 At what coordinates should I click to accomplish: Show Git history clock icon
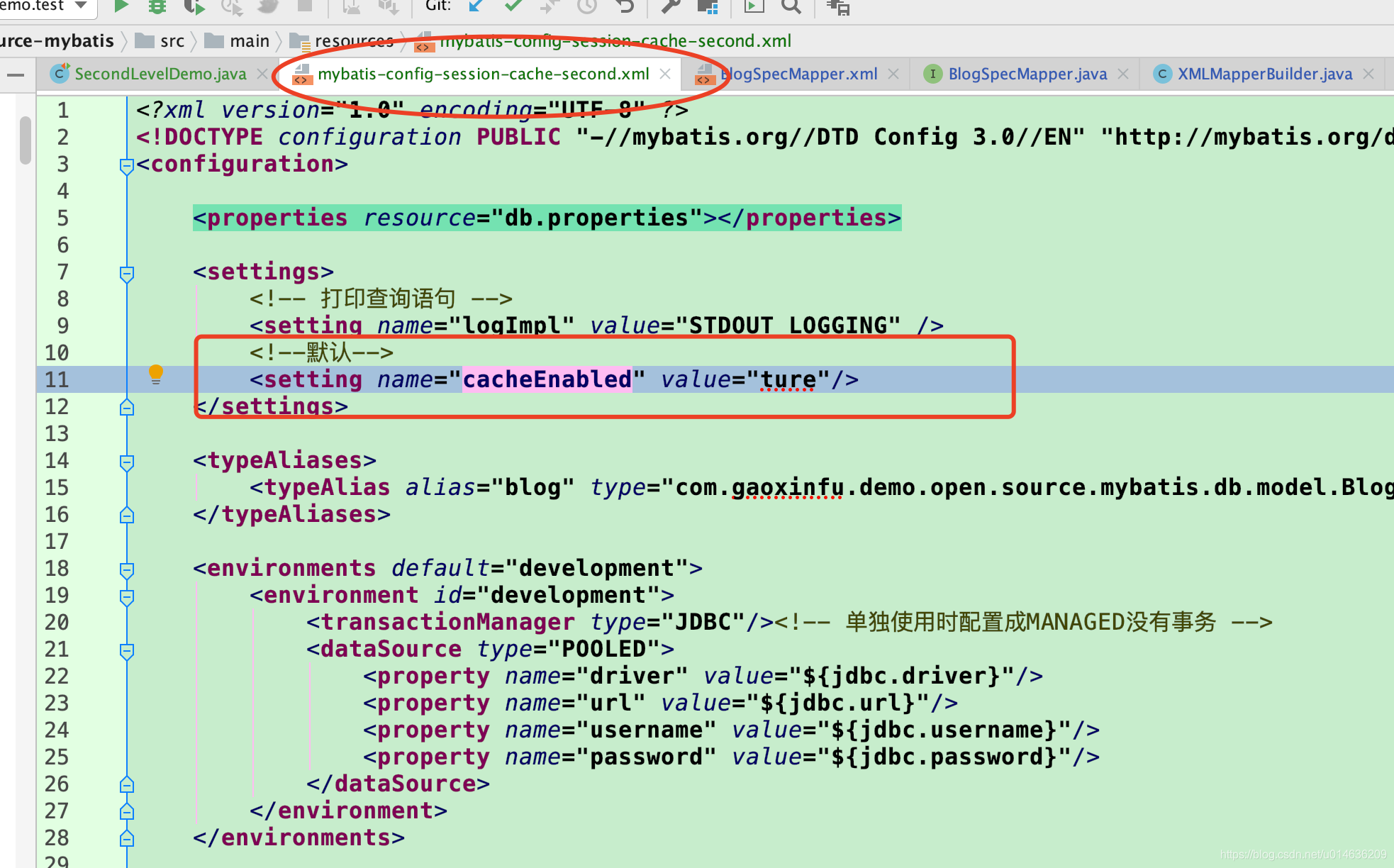(586, 6)
